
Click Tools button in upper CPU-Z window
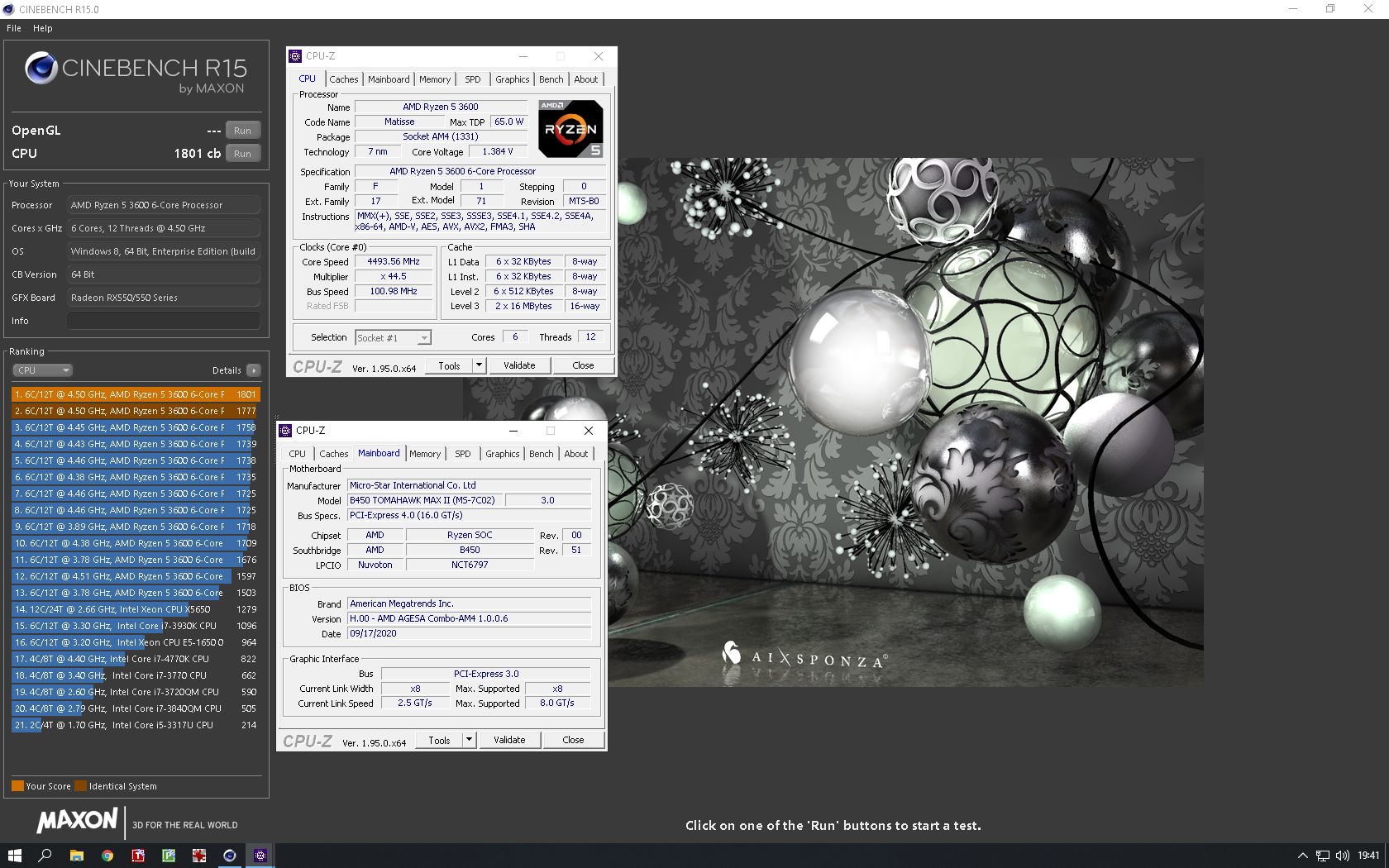coord(449,365)
